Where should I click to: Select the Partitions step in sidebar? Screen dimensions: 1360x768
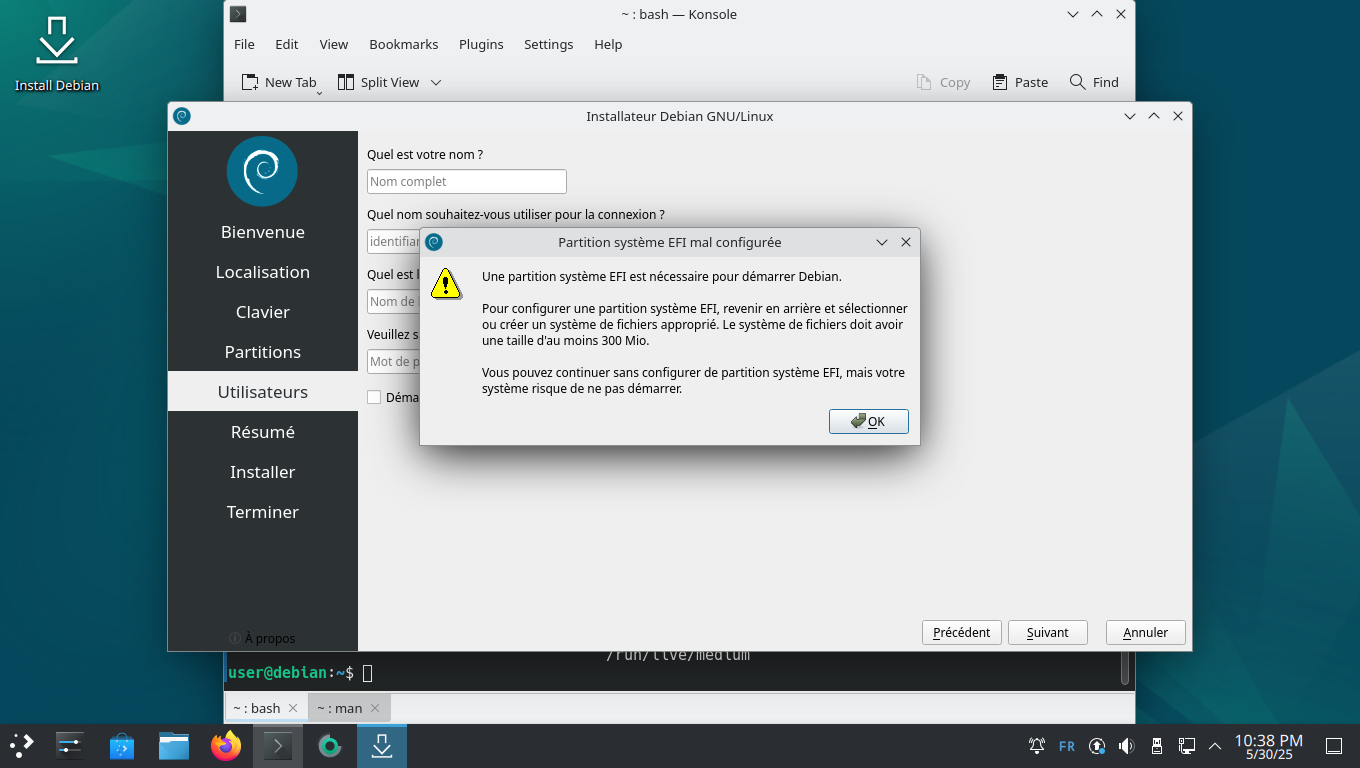coord(263,352)
